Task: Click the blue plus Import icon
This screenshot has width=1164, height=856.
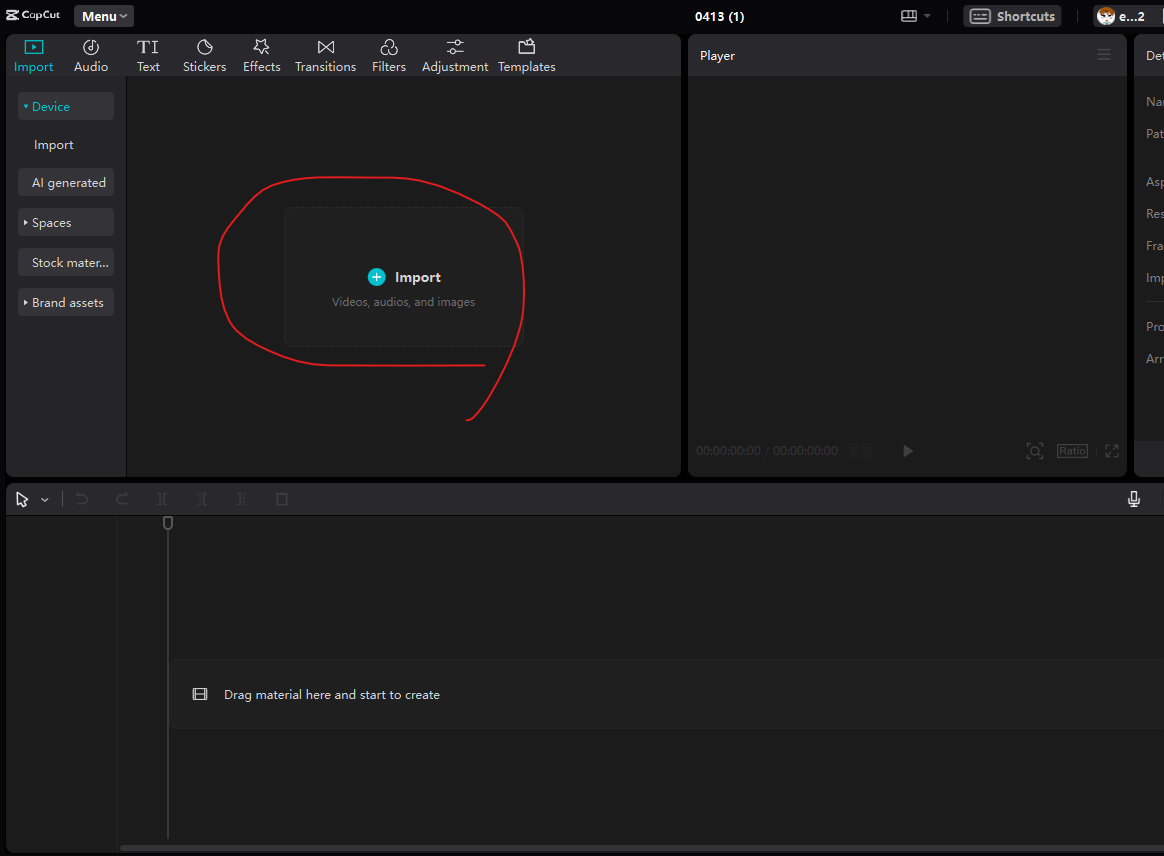Action: pyautogui.click(x=376, y=277)
